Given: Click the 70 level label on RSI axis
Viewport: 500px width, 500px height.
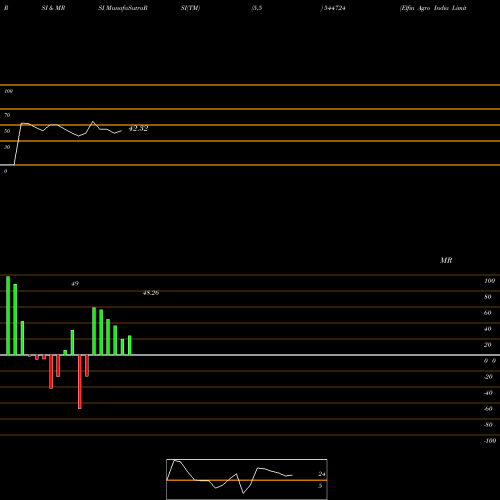Looking at the screenshot, I should 7,115.
